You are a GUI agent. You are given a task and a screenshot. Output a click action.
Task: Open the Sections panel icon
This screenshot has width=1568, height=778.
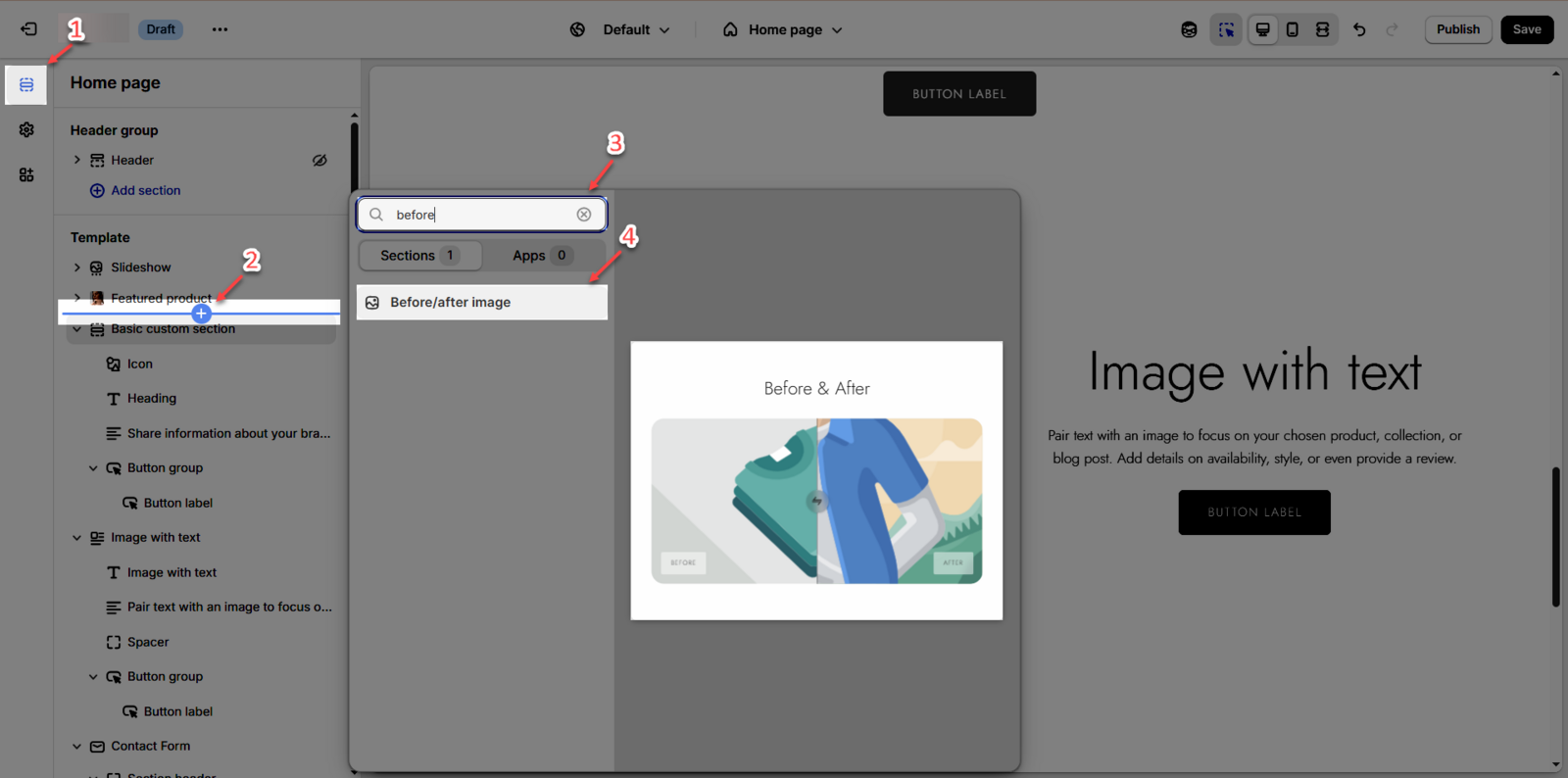pos(26,85)
